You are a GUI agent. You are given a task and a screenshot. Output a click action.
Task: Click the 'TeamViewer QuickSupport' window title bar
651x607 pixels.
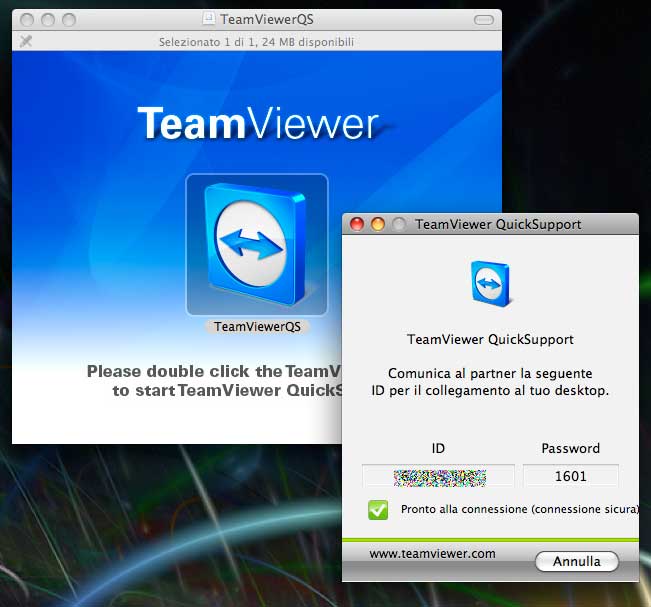pyautogui.click(x=490, y=224)
